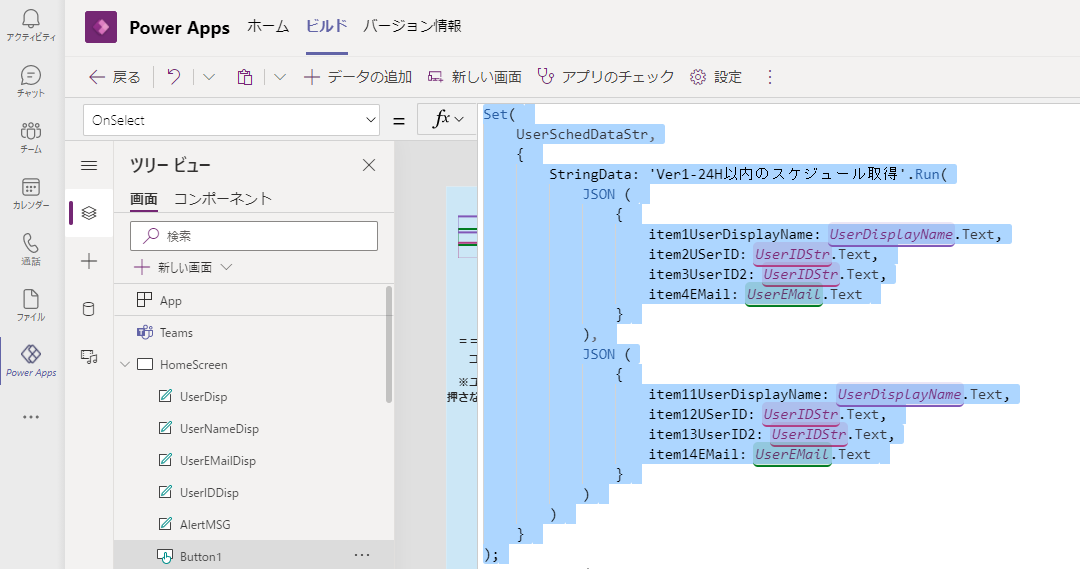1080x569 pixels.
Task: Open the Calendar icon in Teams sidebar
Action: 31,193
